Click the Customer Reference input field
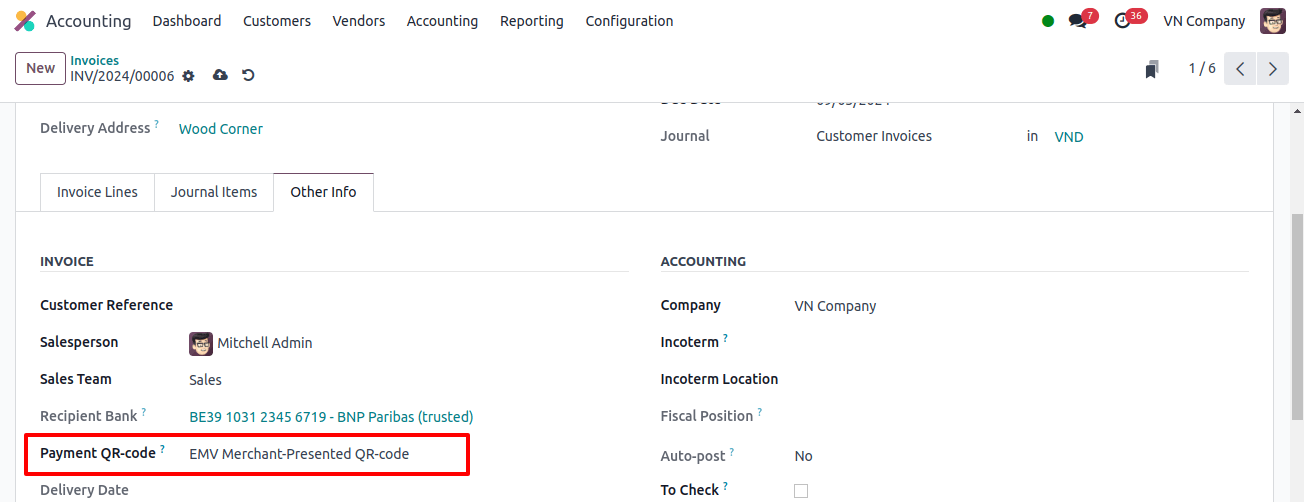1304x502 pixels. click(407, 305)
